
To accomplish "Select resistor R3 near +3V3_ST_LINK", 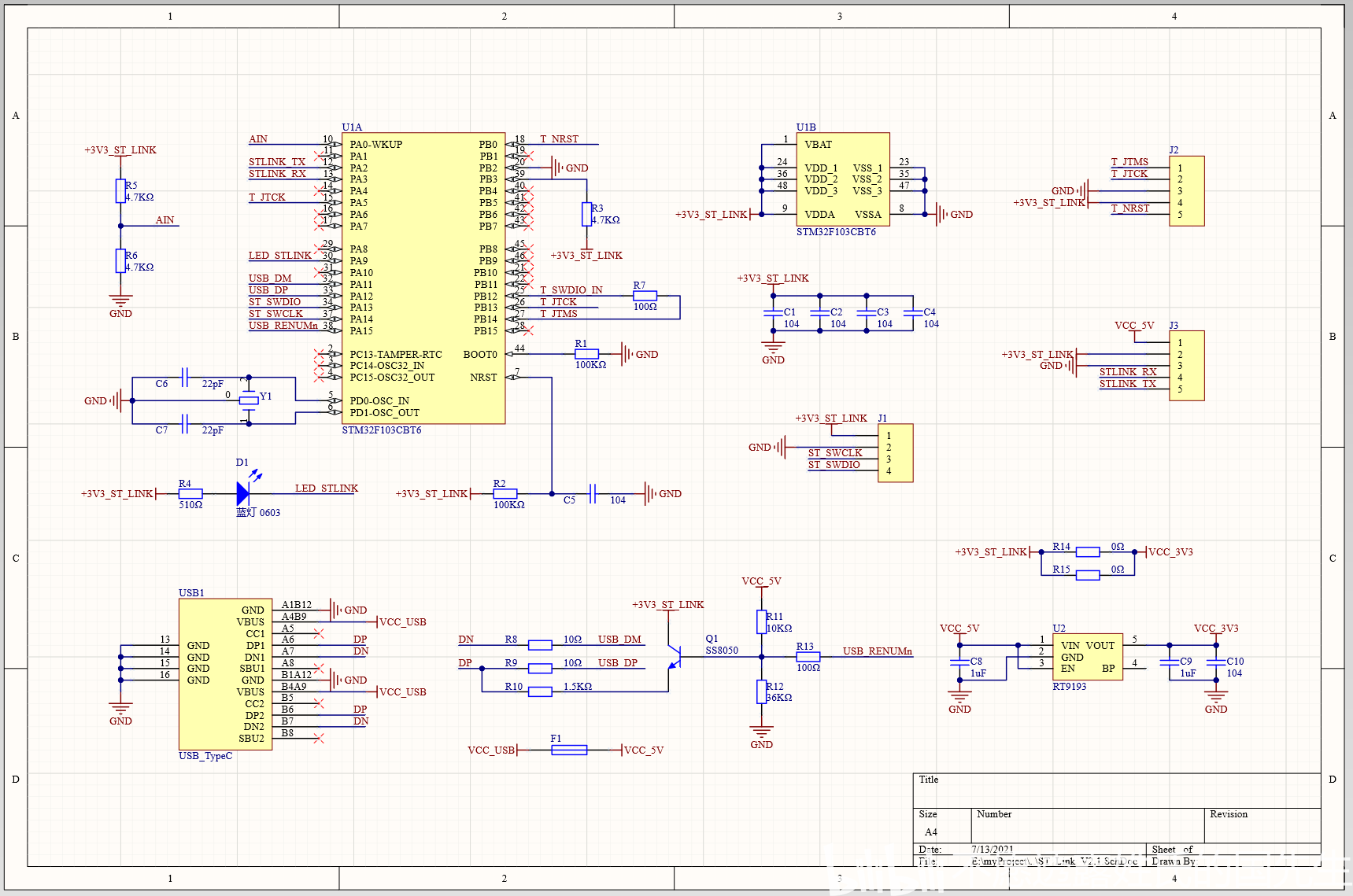I will [586, 214].
